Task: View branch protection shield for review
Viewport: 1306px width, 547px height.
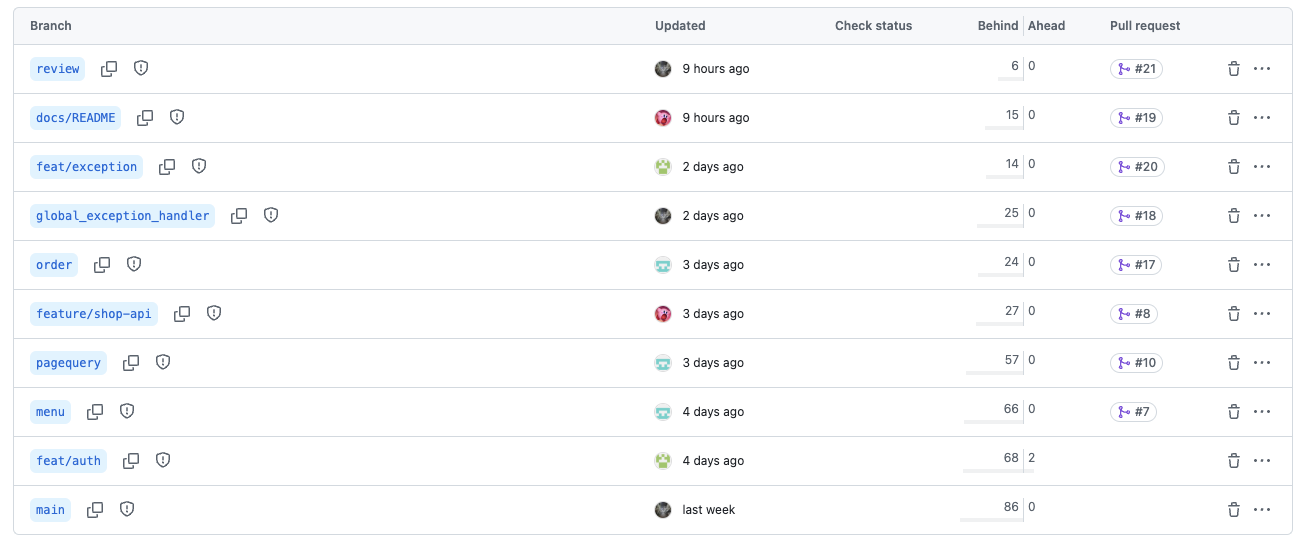Action: [x=141, y=68]
